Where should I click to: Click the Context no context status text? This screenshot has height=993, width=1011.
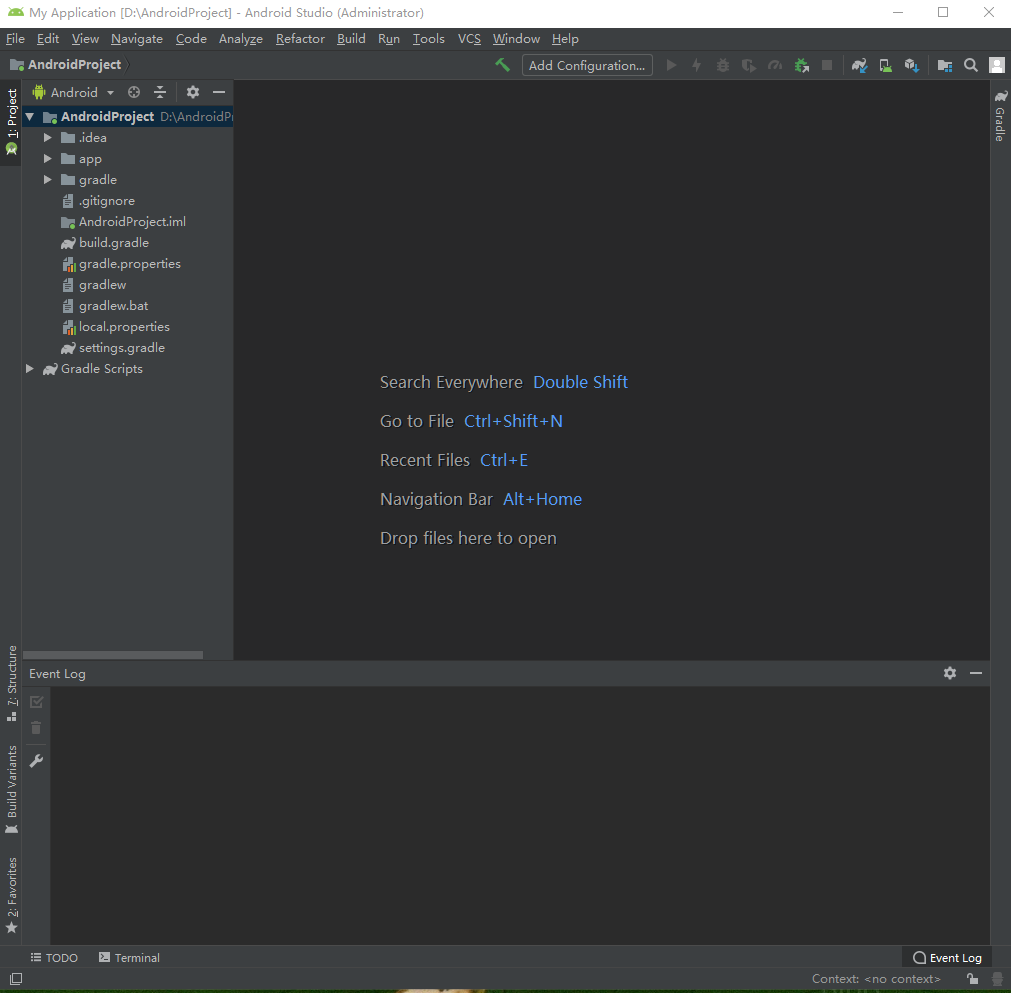coord(876,979)
